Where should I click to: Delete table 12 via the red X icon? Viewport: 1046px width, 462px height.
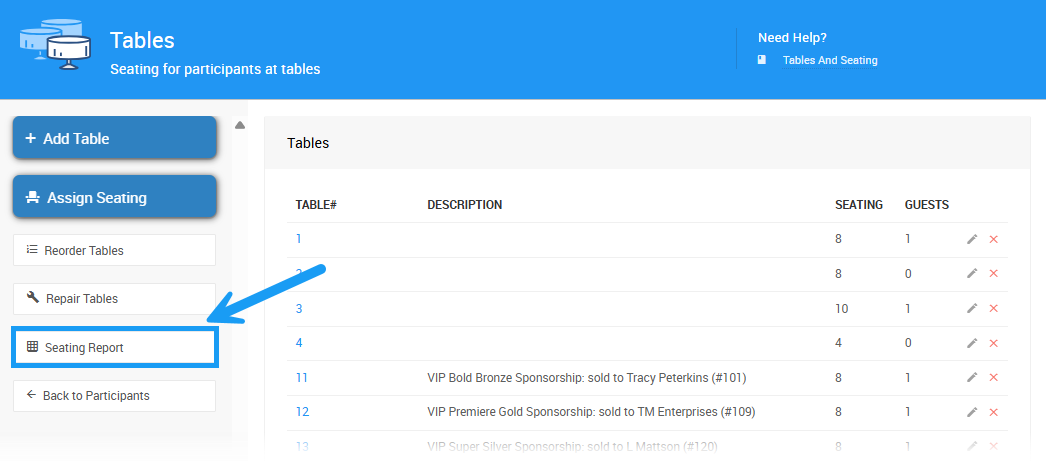(x=993, y=412)
